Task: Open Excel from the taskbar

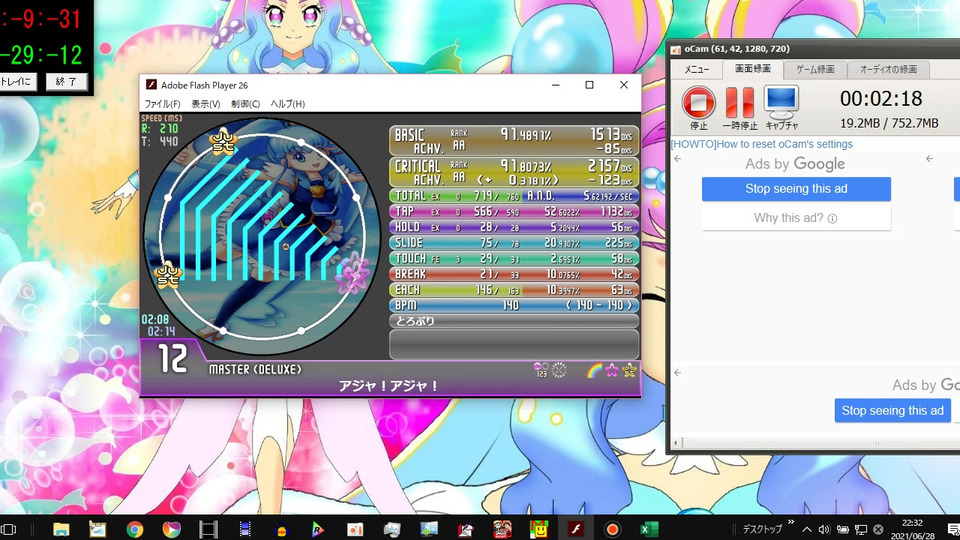Action: pos(649,529)
